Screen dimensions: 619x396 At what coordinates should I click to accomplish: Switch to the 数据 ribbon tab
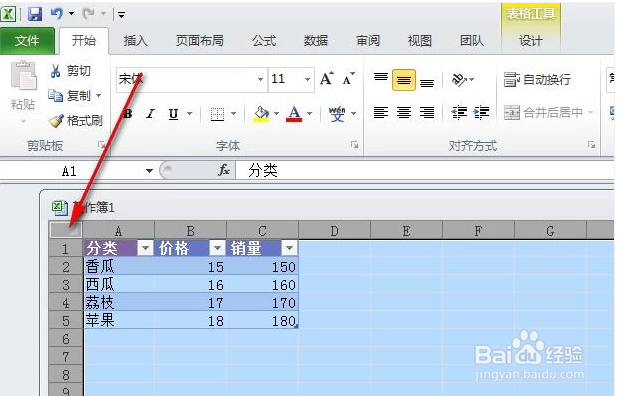pyautogui.click(x=316, y=40)
